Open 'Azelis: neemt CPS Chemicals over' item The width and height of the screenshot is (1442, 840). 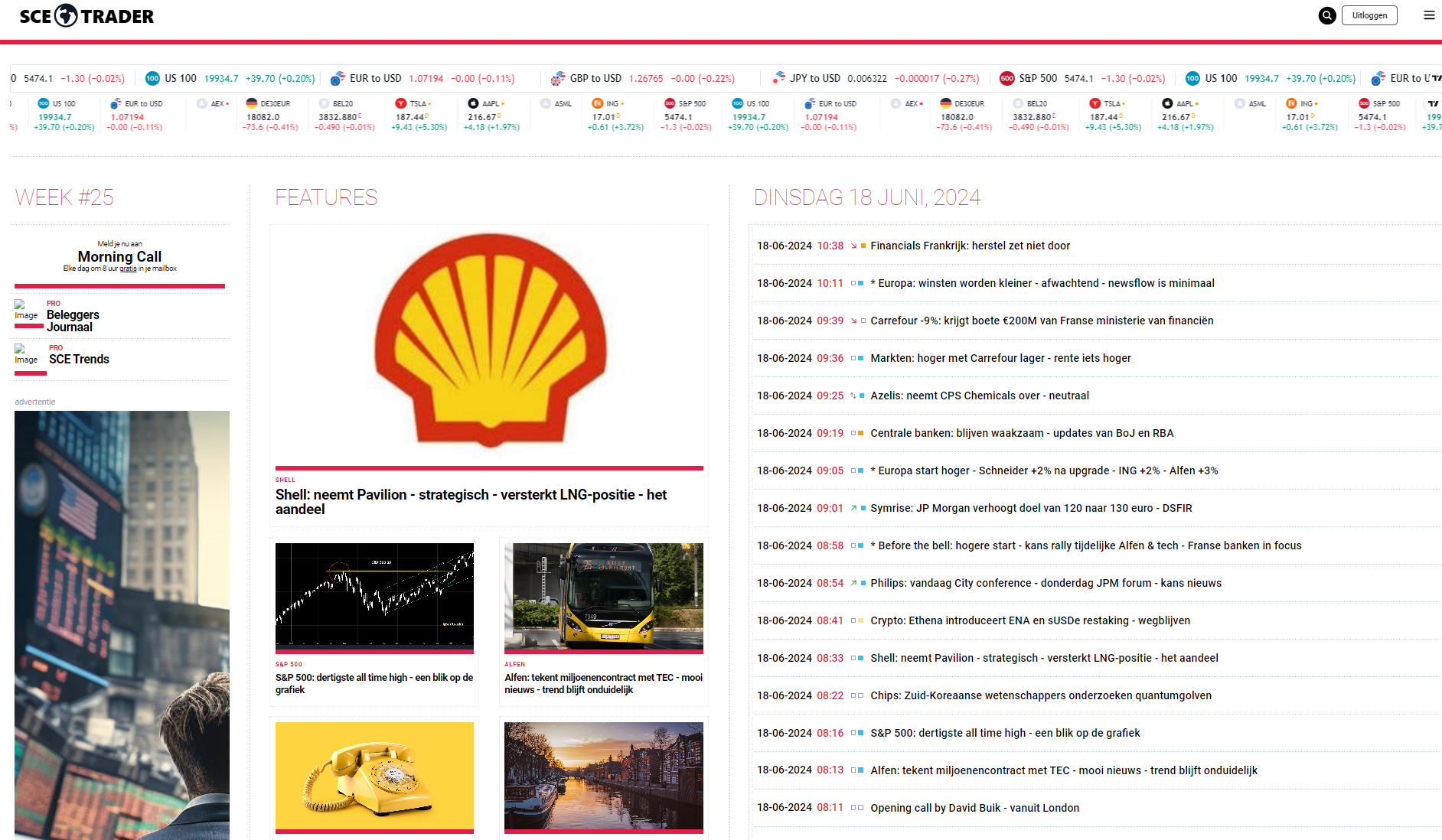point(980,396)
